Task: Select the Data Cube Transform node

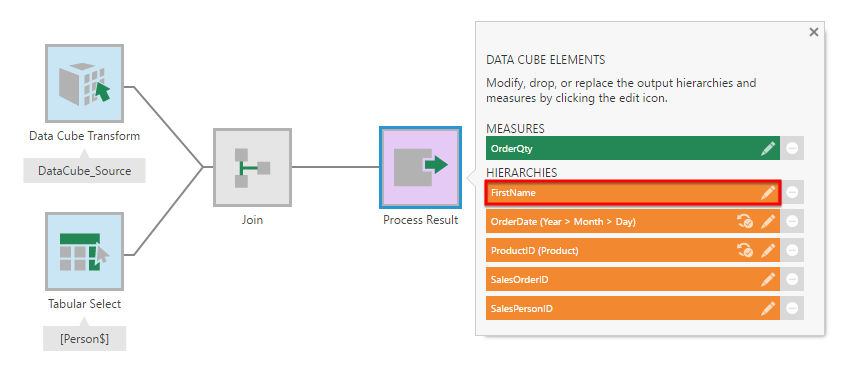Action: [85, 84]
